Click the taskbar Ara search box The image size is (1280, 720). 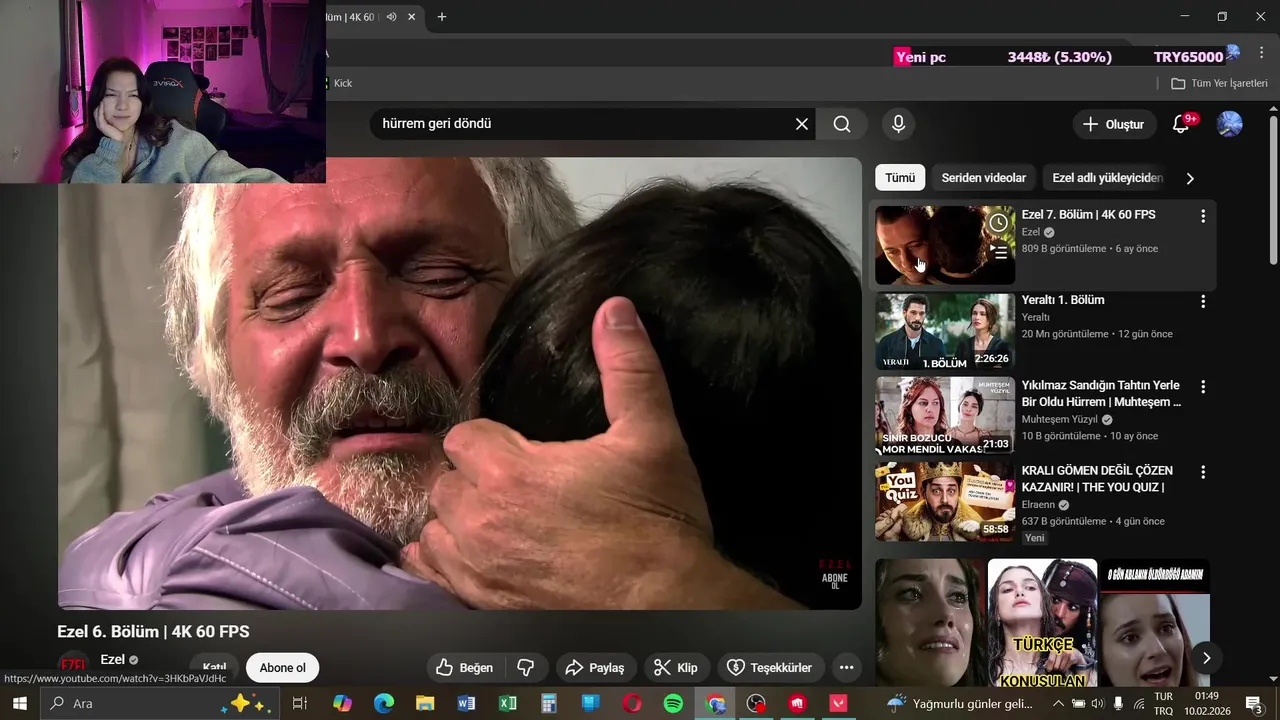159,704
